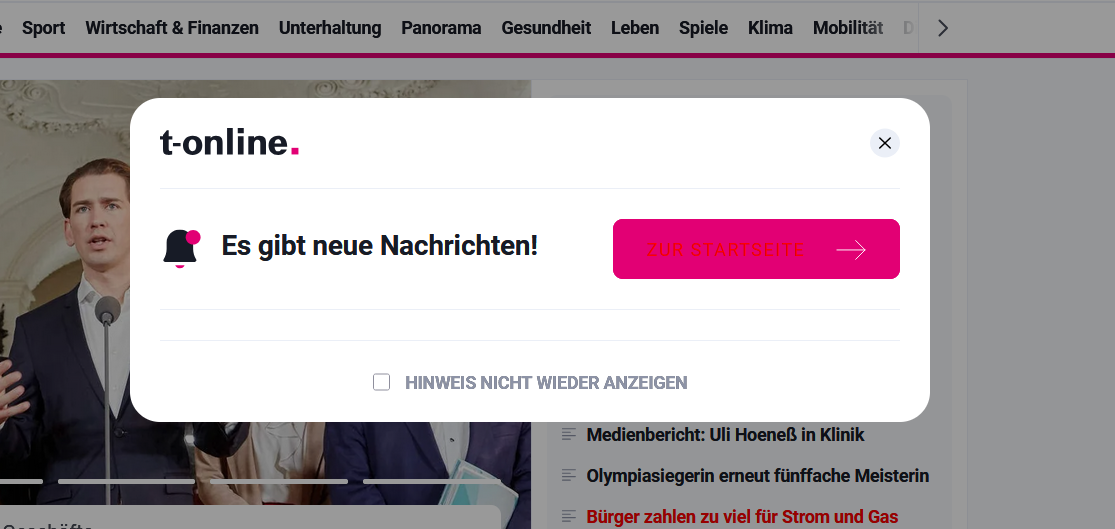Open the Leben section
The image size is (1115, 529).
coord(635,28)
